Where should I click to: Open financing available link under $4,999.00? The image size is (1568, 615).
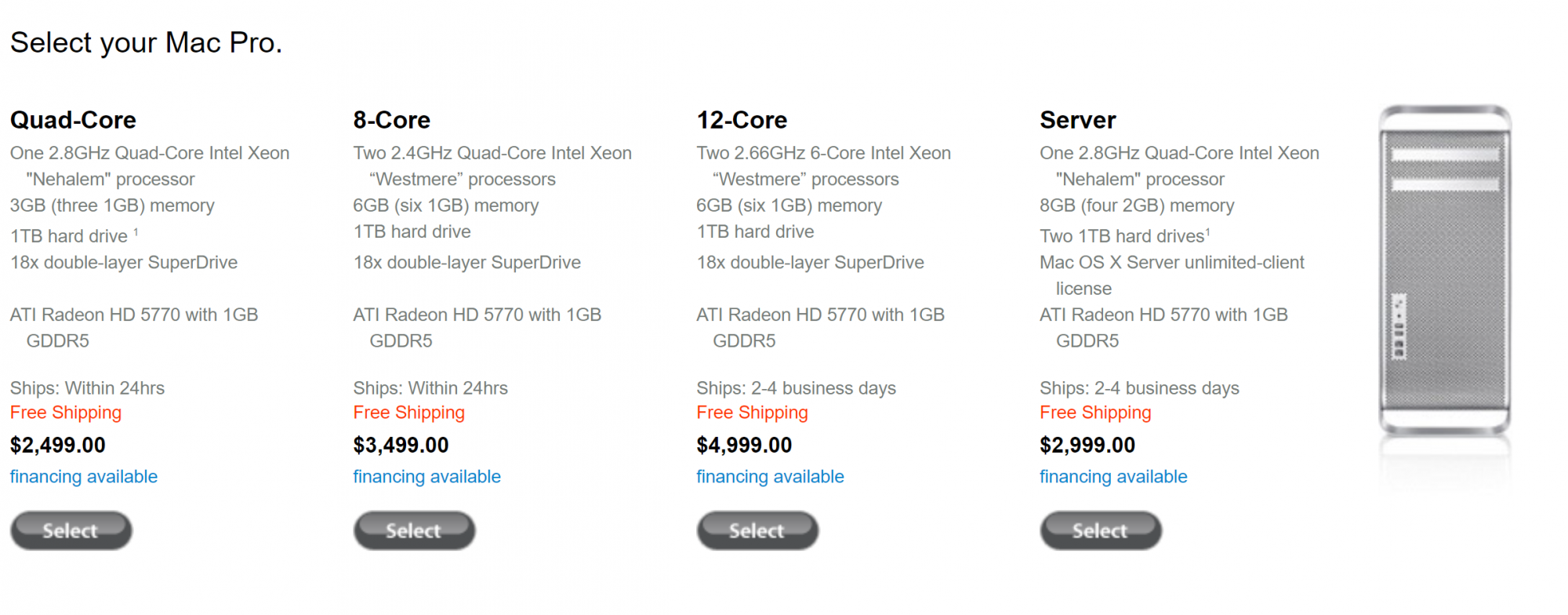tap(771, 477)
